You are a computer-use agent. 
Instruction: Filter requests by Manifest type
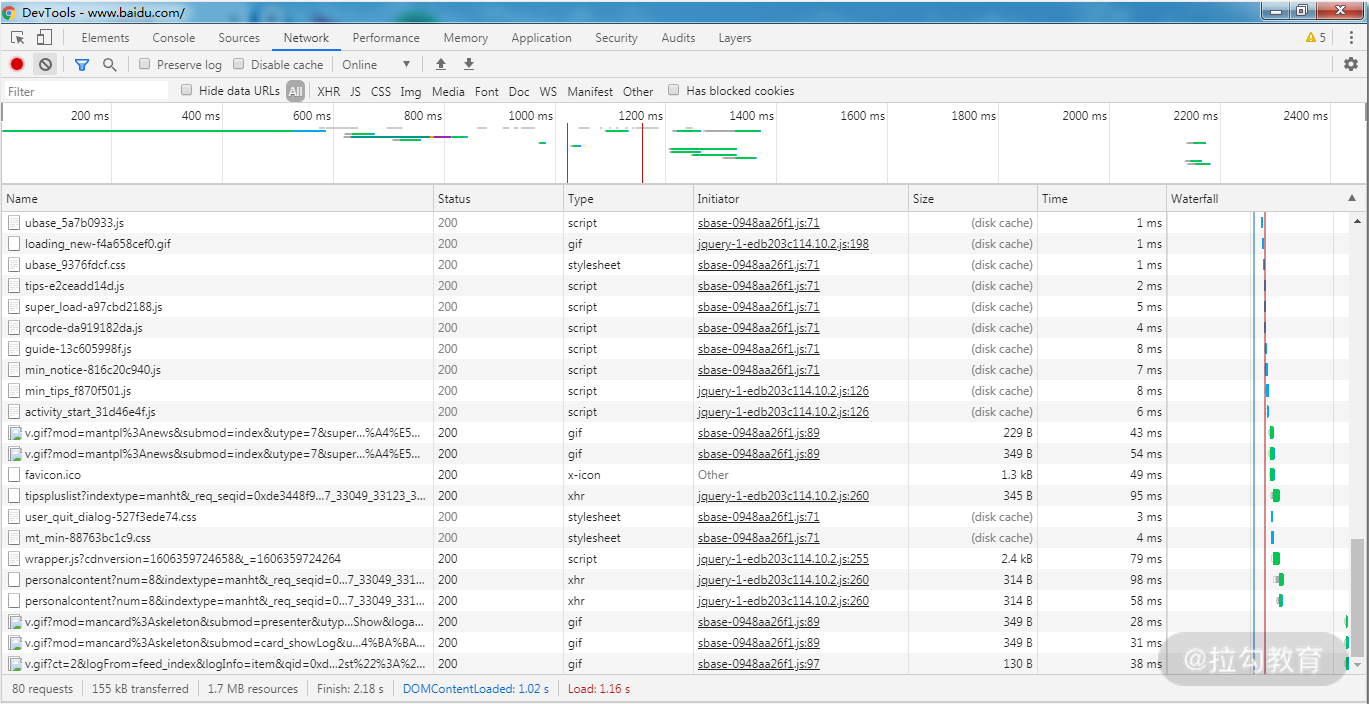(x=590, y=91)
